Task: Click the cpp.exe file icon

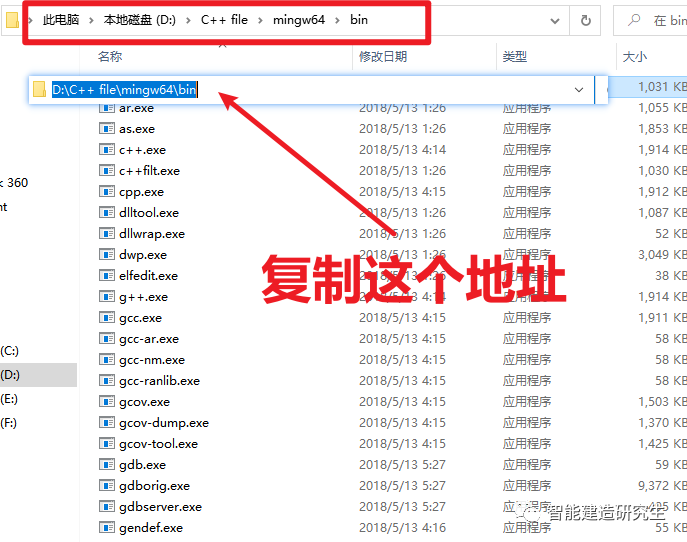Action: tap(106, 191)
